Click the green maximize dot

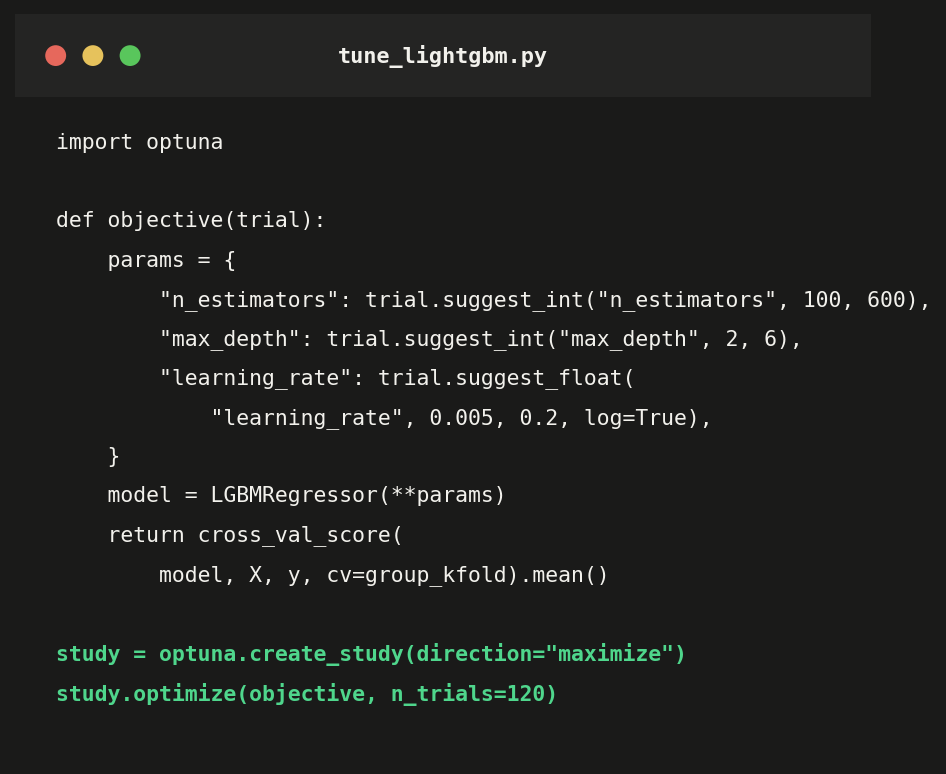(x=130, y=56)
